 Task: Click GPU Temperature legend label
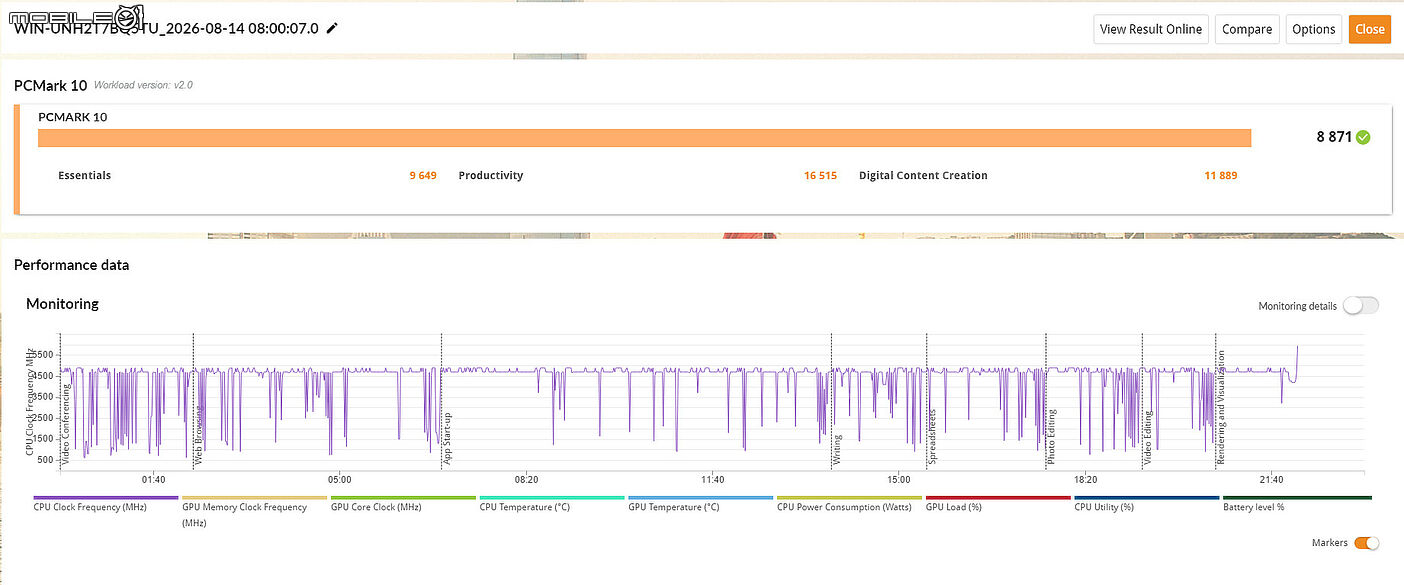pyautogui.click(x=673, y=507)
